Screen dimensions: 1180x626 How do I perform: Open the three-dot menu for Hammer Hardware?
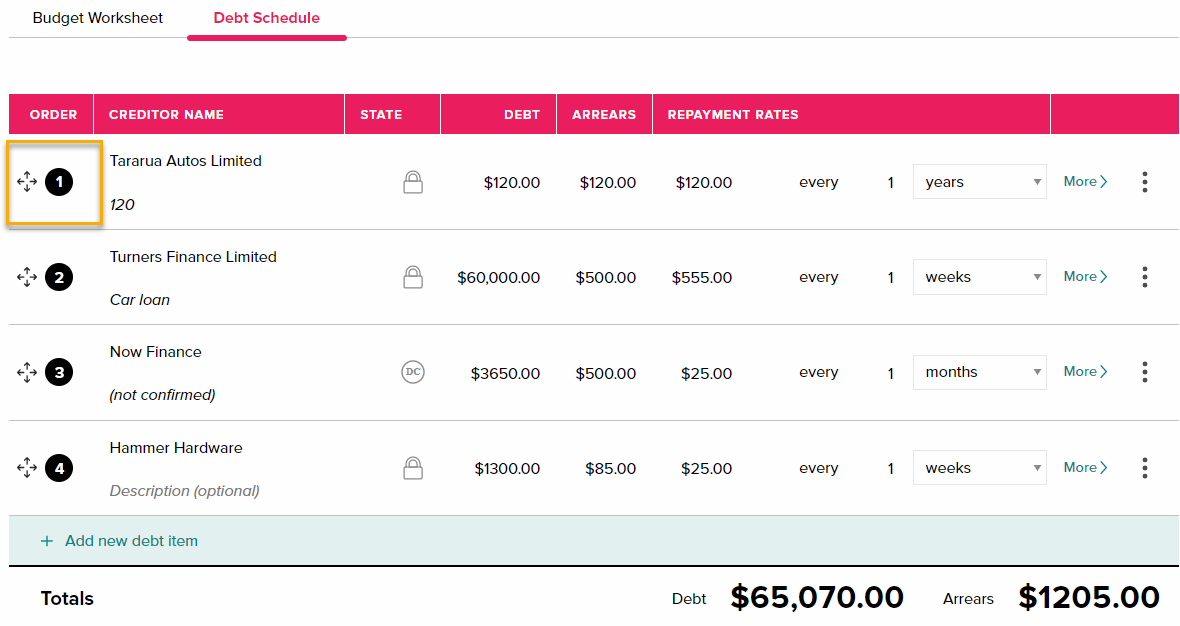coord(1145,468)
